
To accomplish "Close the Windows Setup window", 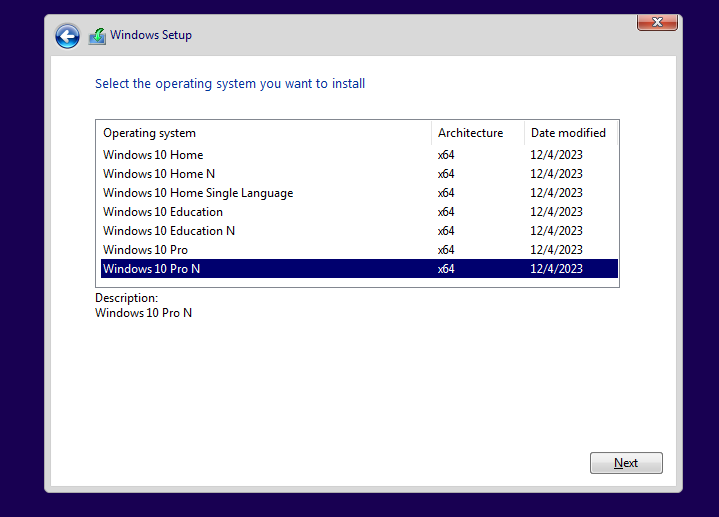I will pyautogui.click(x=656, y=22).
